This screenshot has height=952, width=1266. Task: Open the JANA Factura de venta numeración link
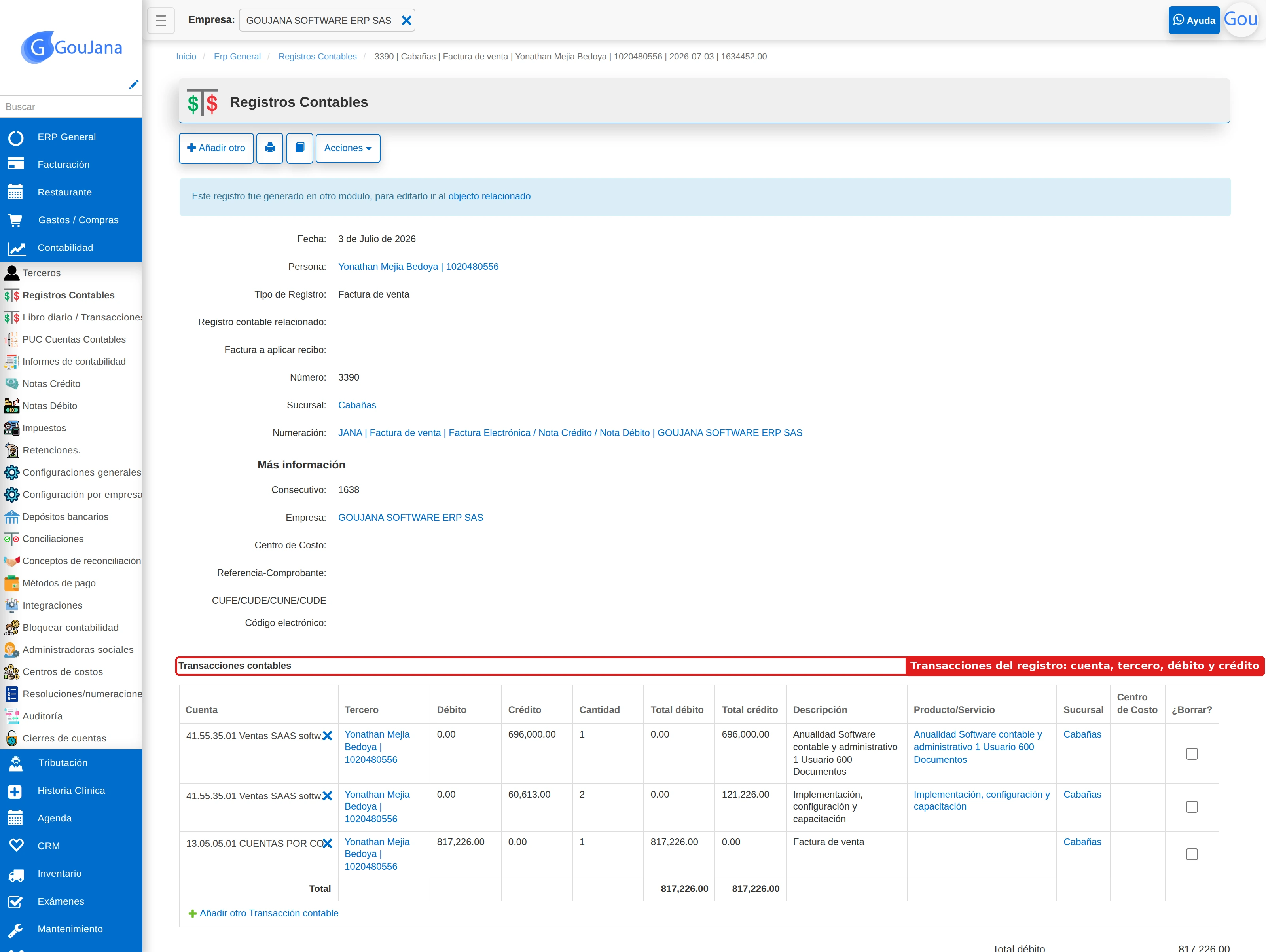pos(570,433)
